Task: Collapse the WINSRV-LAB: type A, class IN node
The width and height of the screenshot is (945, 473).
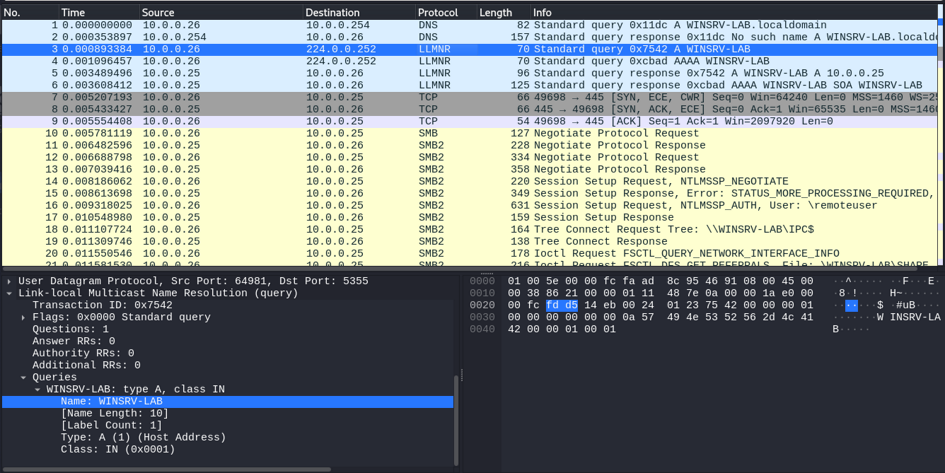Action: tap(38, 390)
